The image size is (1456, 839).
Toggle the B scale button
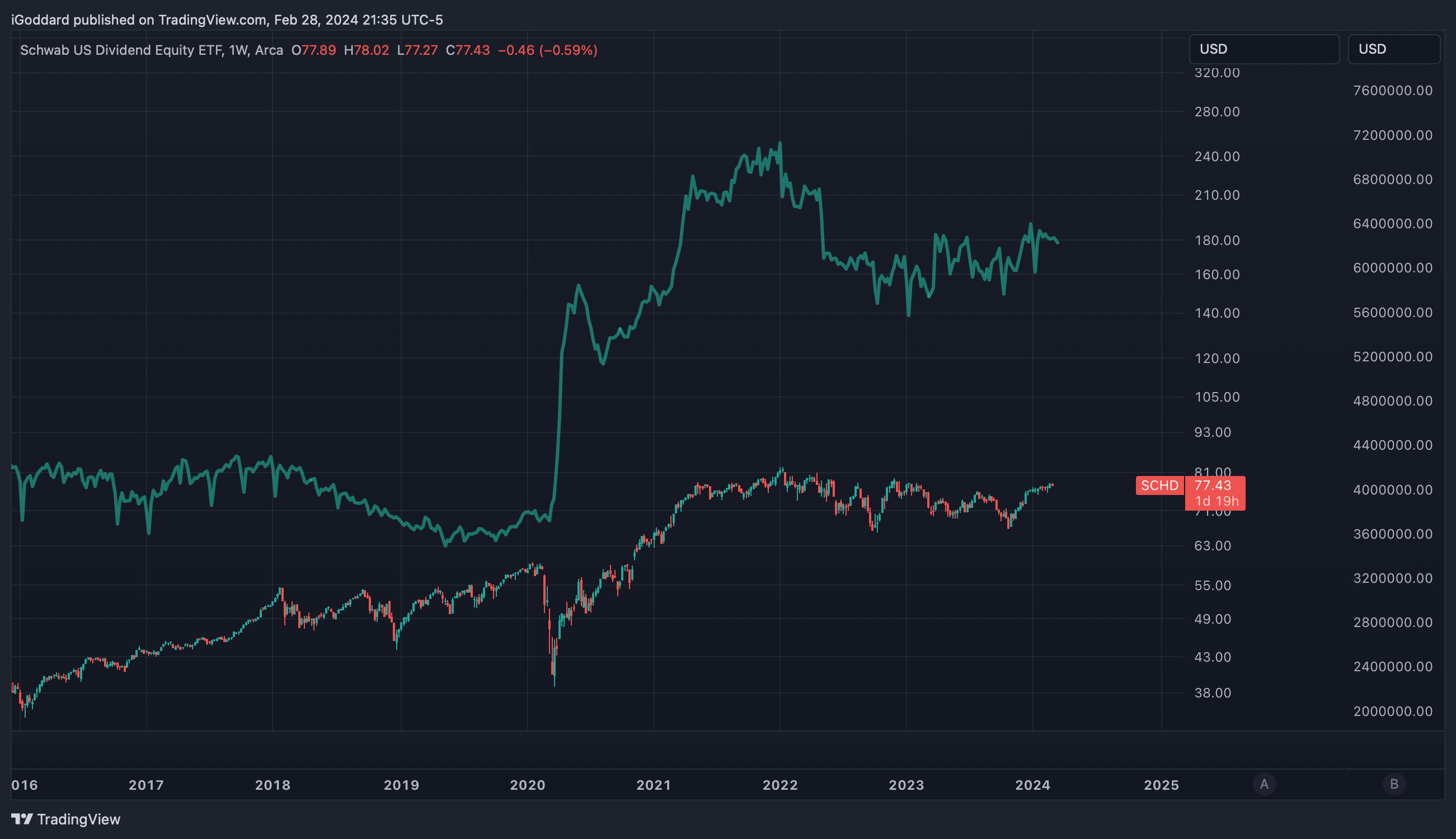tap(1394, 784)
